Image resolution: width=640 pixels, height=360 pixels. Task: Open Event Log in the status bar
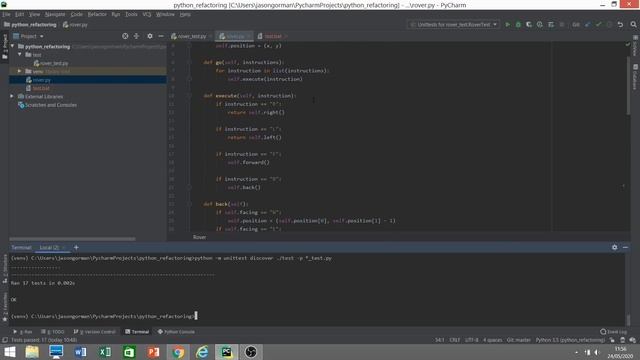click(613, 332)
